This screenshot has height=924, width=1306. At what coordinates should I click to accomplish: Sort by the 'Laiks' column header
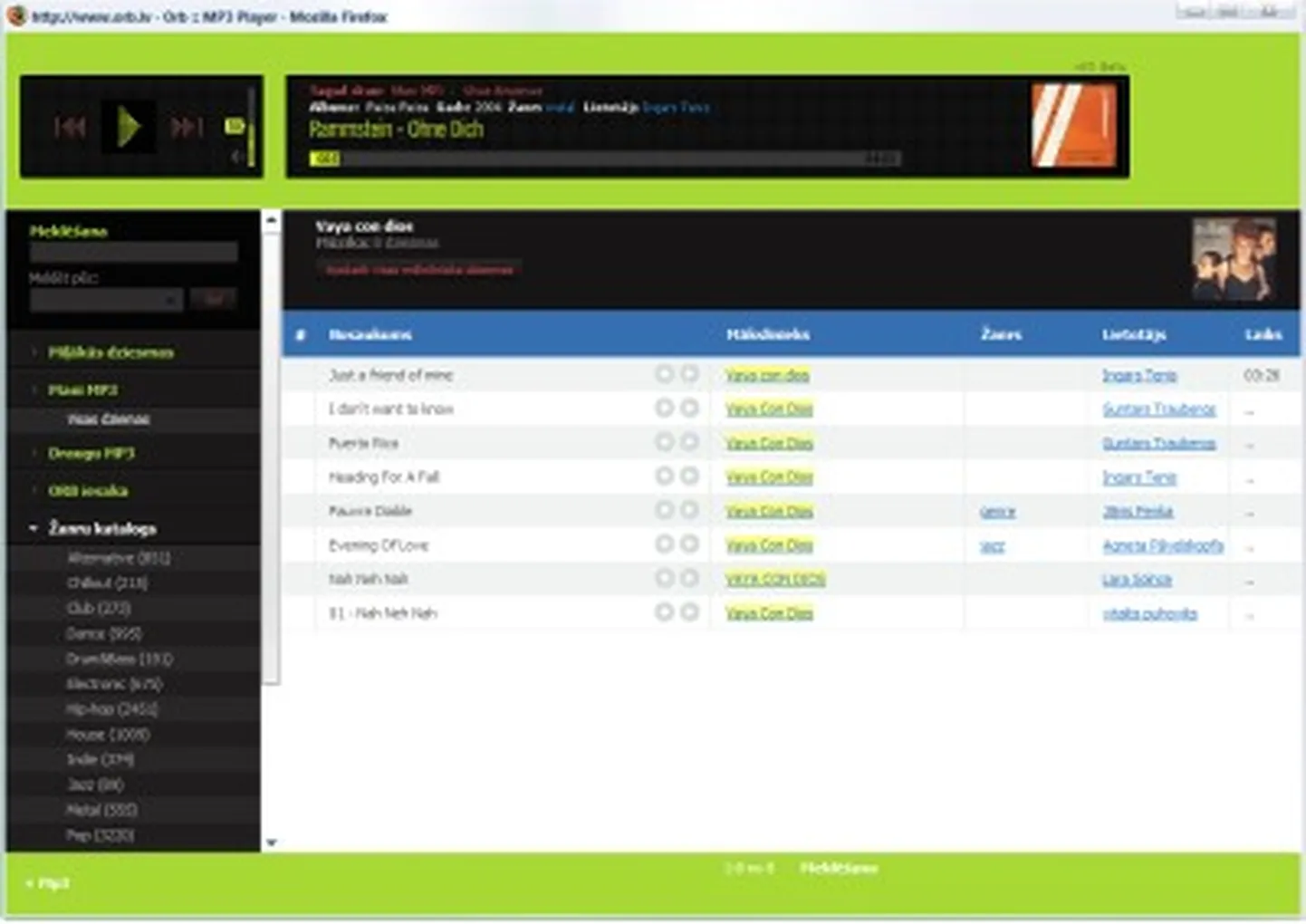1263,335
